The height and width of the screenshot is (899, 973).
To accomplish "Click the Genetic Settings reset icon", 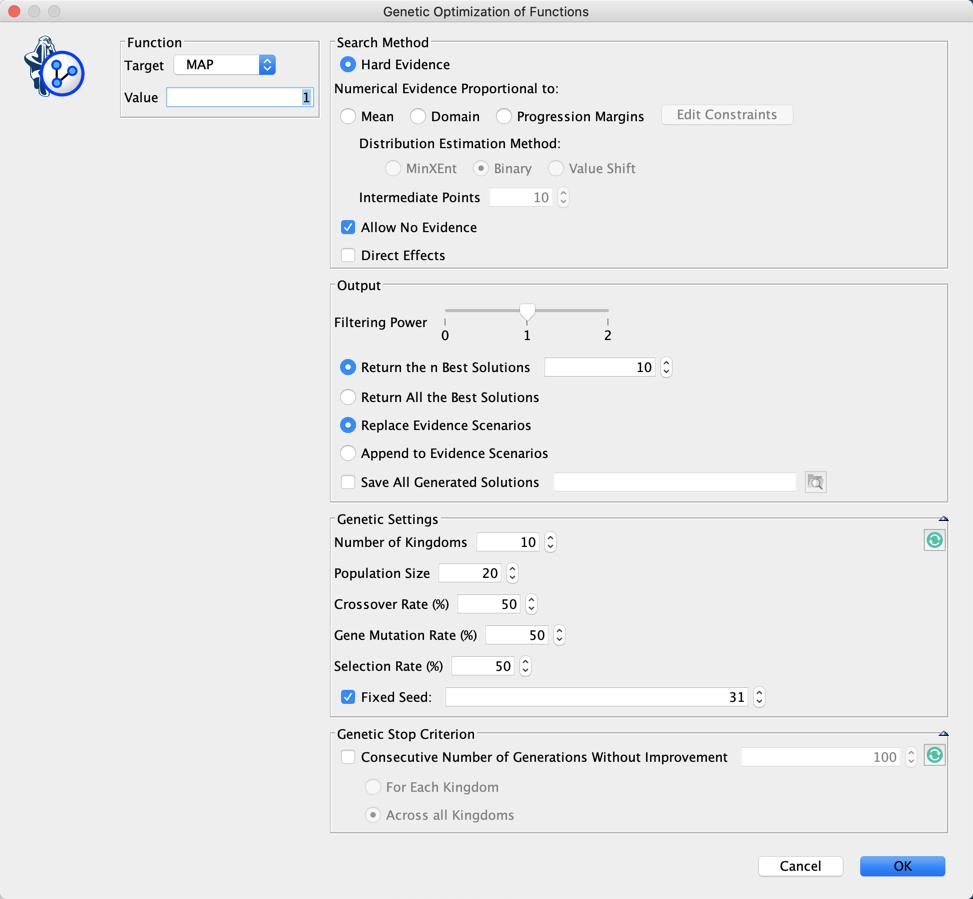I will 934,540.
